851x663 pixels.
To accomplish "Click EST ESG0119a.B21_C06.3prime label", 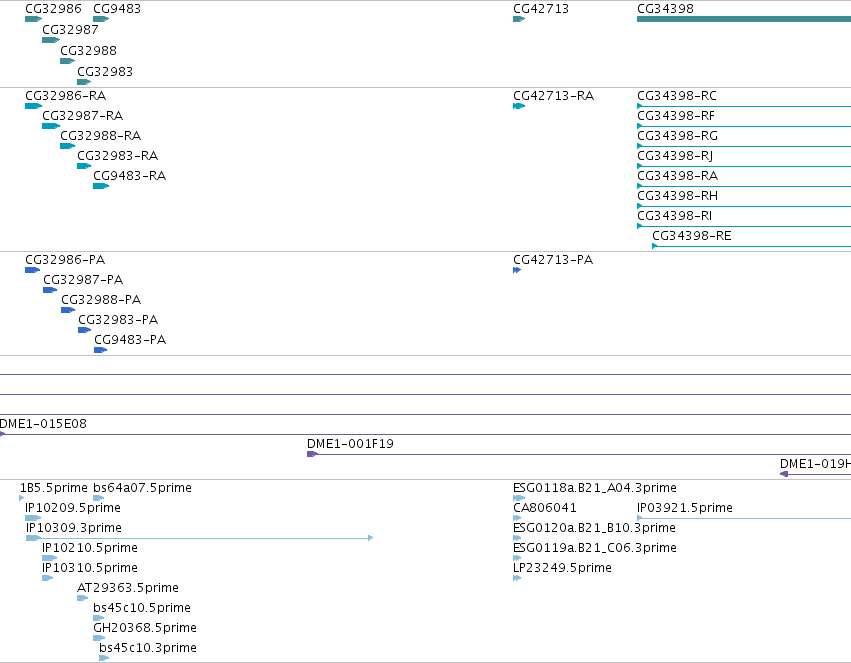I will coord(595,549).
